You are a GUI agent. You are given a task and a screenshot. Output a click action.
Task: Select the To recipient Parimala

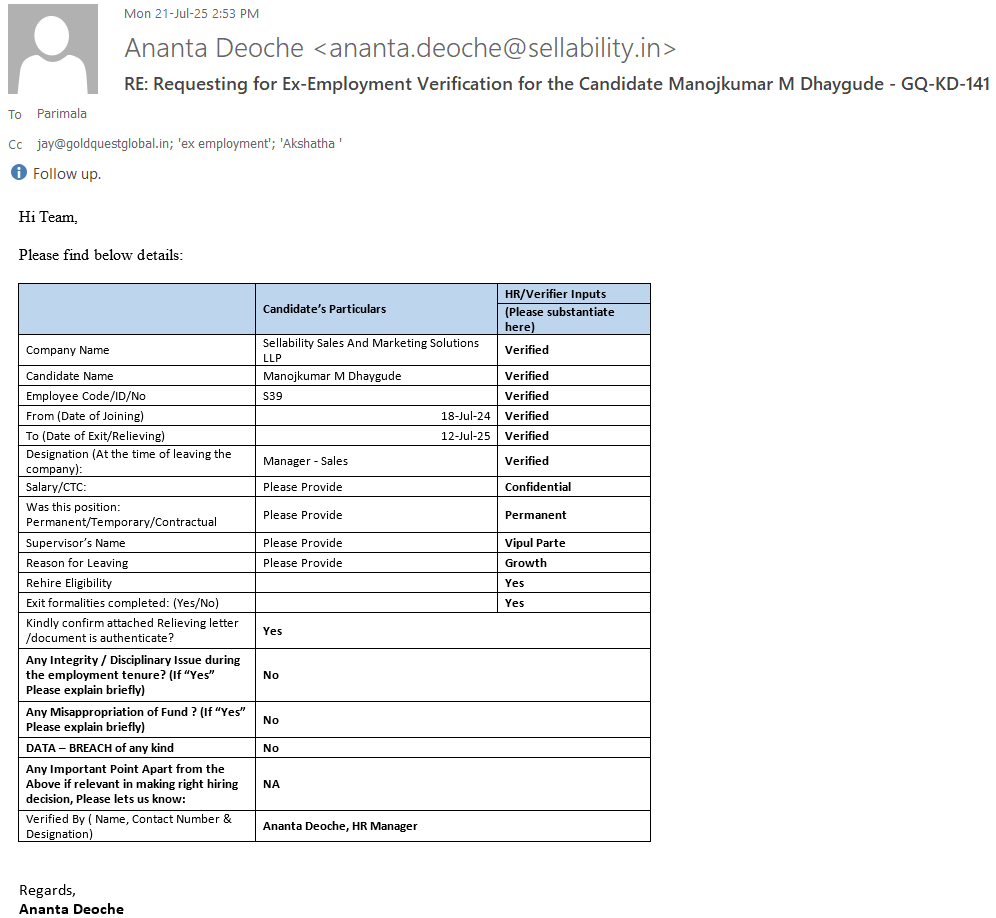[x=62, y=114]
